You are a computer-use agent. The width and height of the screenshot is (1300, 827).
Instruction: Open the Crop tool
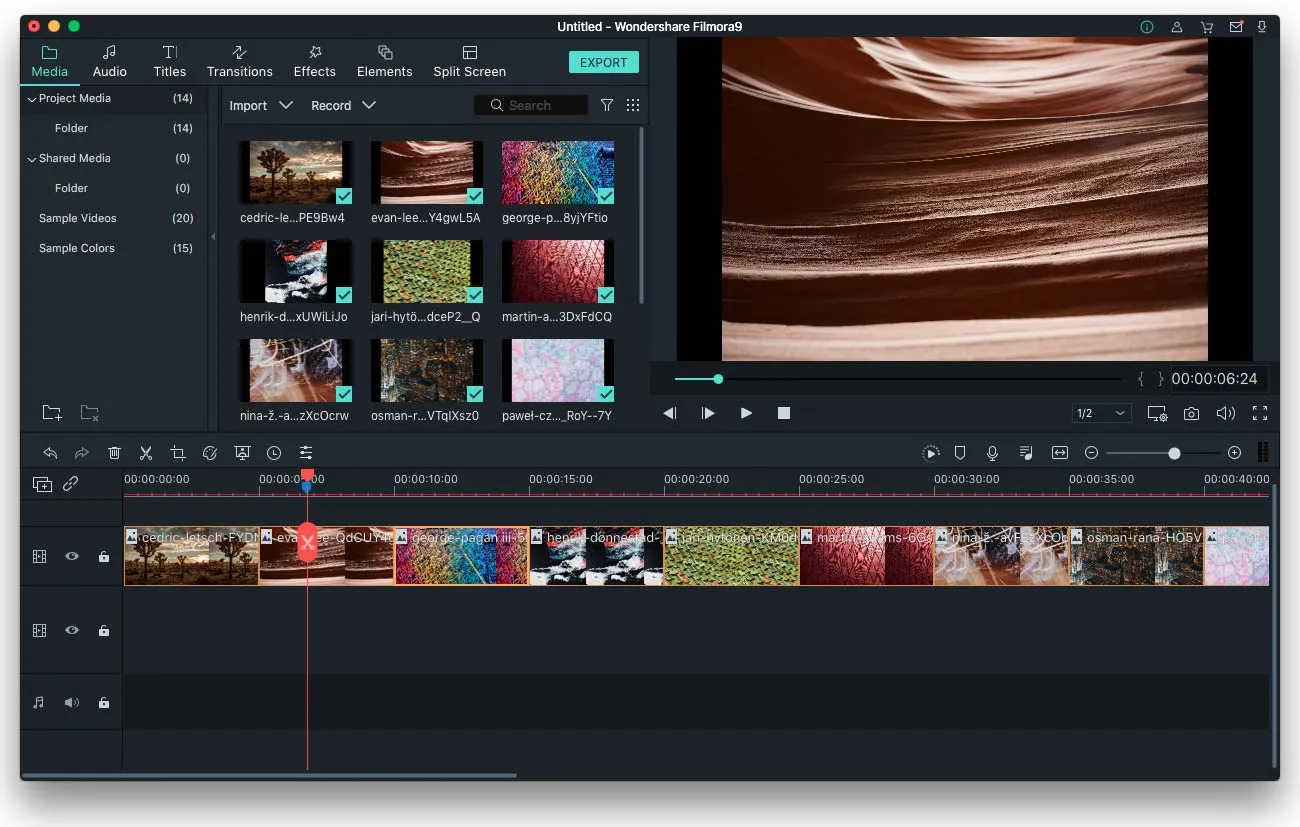pyautogui.click(x=177, y=452)
